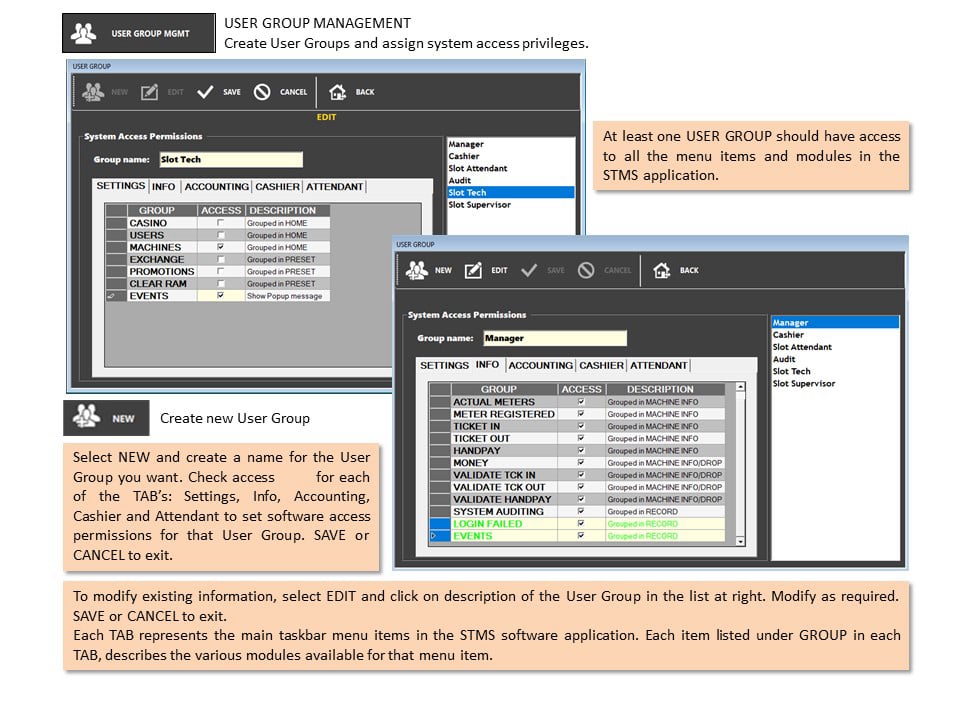The width and height of the screenshot is (960, 720).
Task: Click the Cancel circle icon in top window
Action: point(262,92)
